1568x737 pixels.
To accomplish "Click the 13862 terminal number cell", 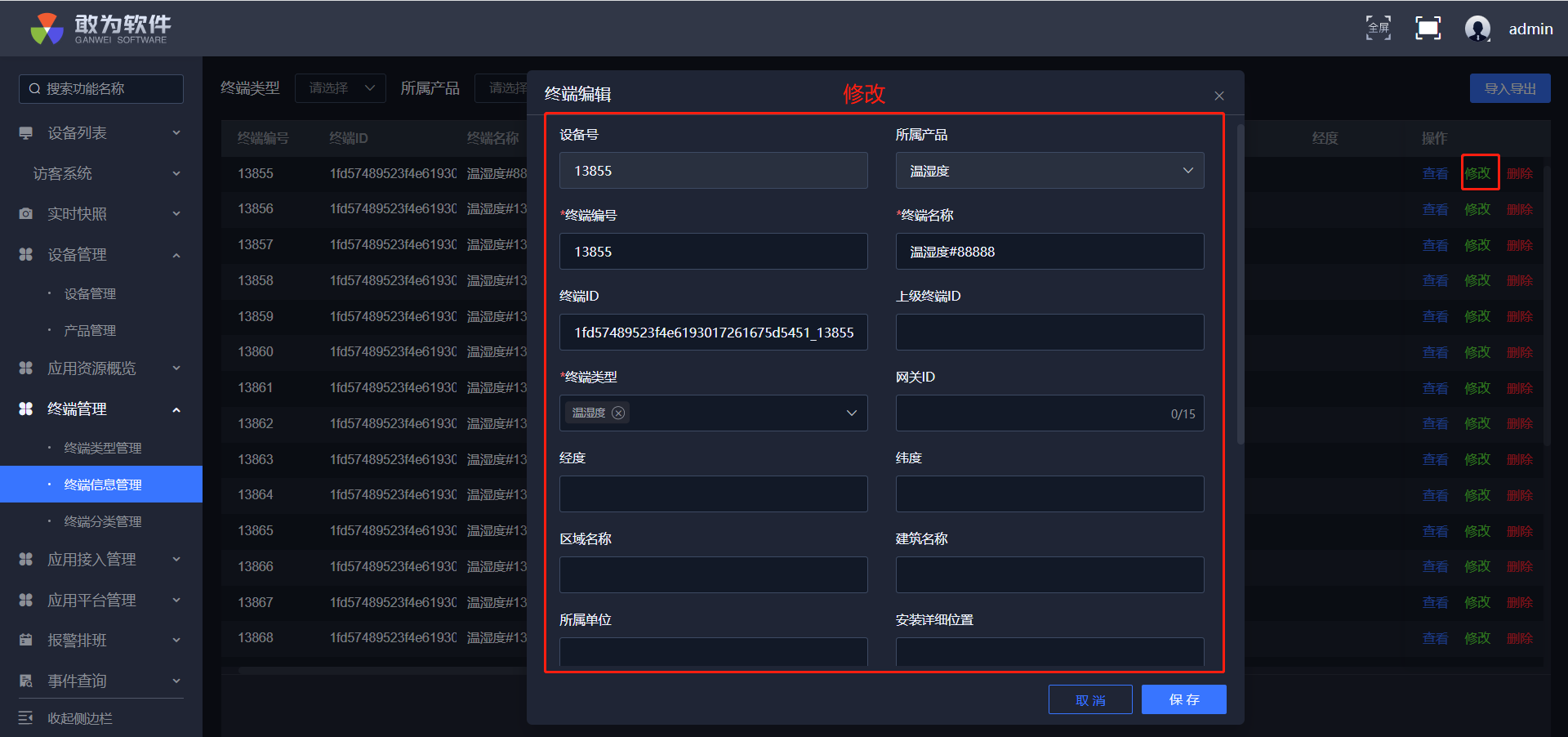I will [x=256, y=423].
